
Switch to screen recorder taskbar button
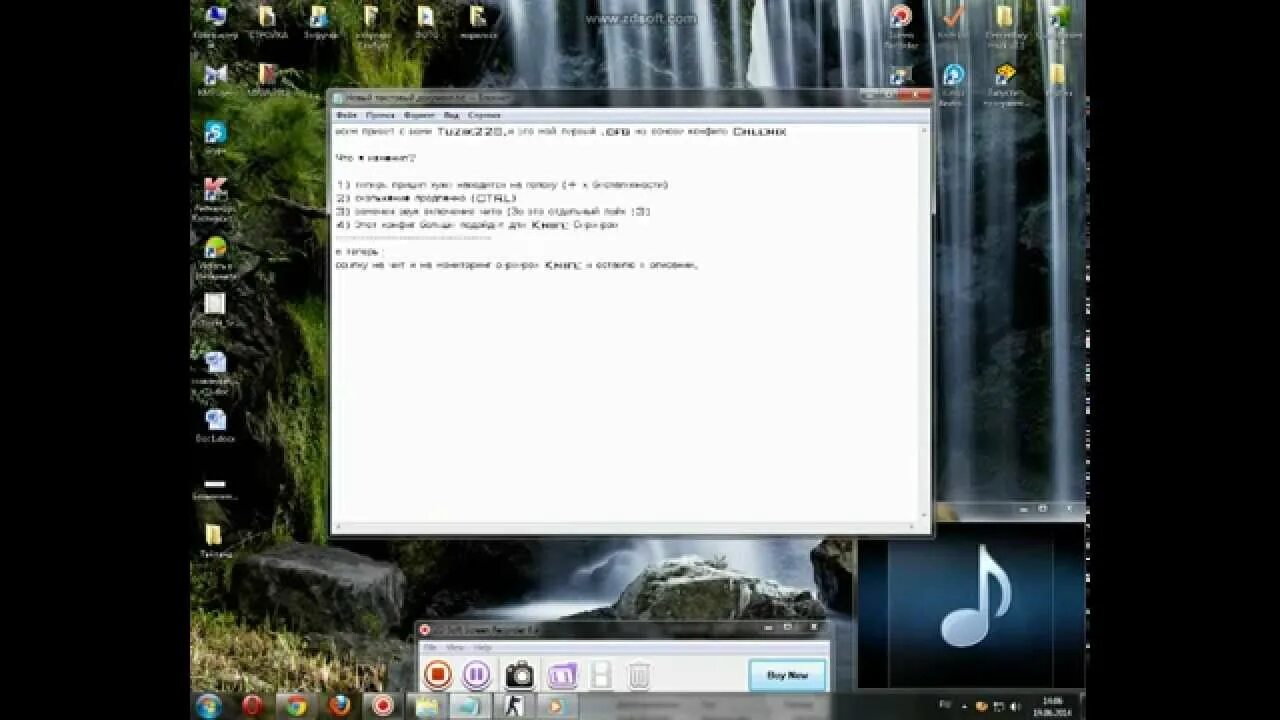pyautogui.click(x=382, y=705)
